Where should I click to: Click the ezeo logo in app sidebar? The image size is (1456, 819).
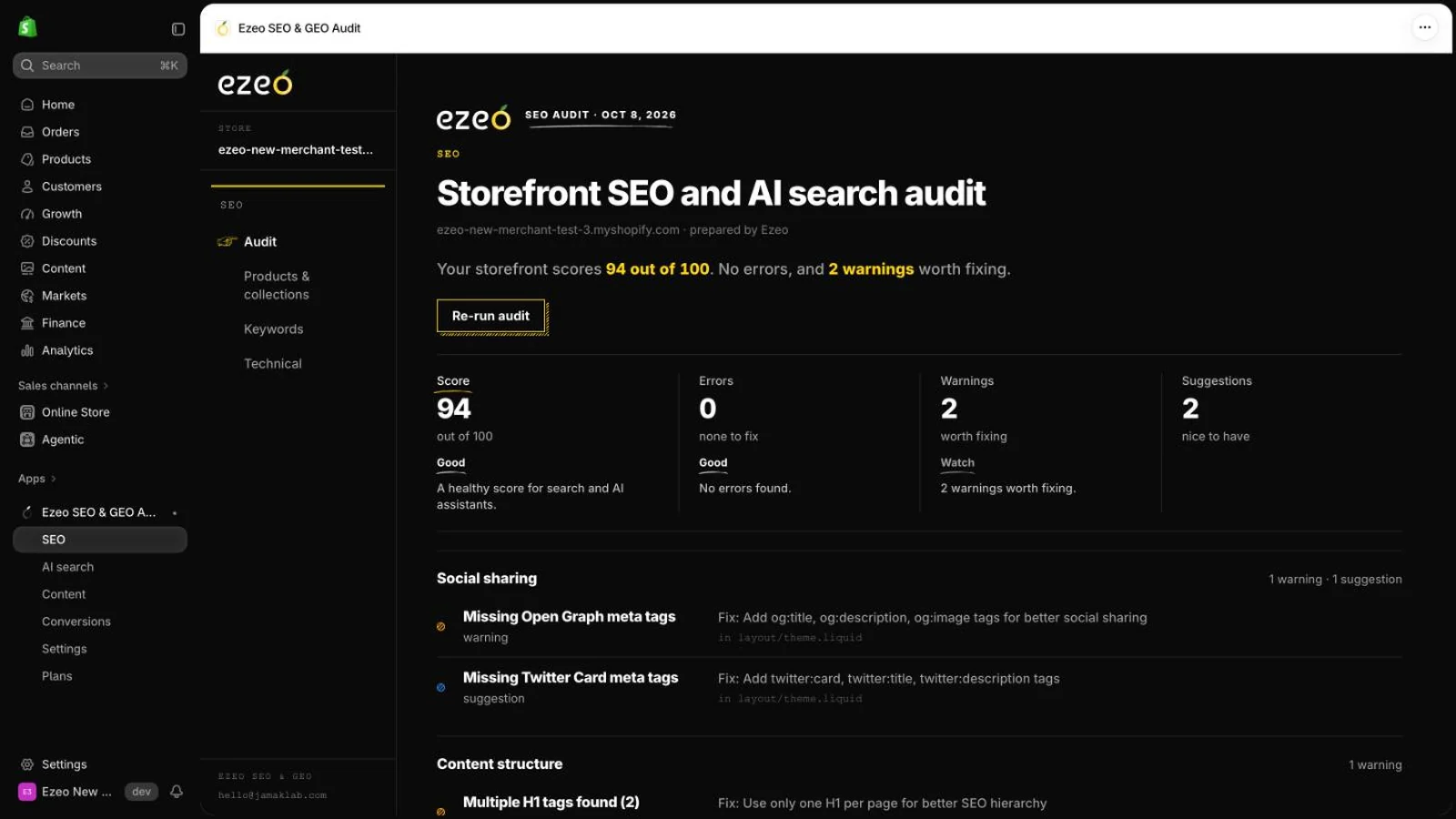pos(256,83)
